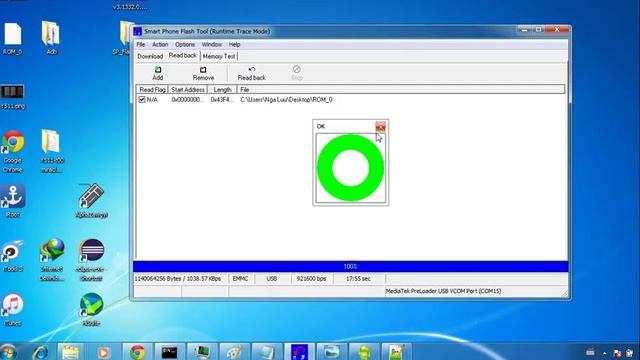The image size is (640, 360).
Task: Click the 0x43F4 length cell
Action: 222,100
